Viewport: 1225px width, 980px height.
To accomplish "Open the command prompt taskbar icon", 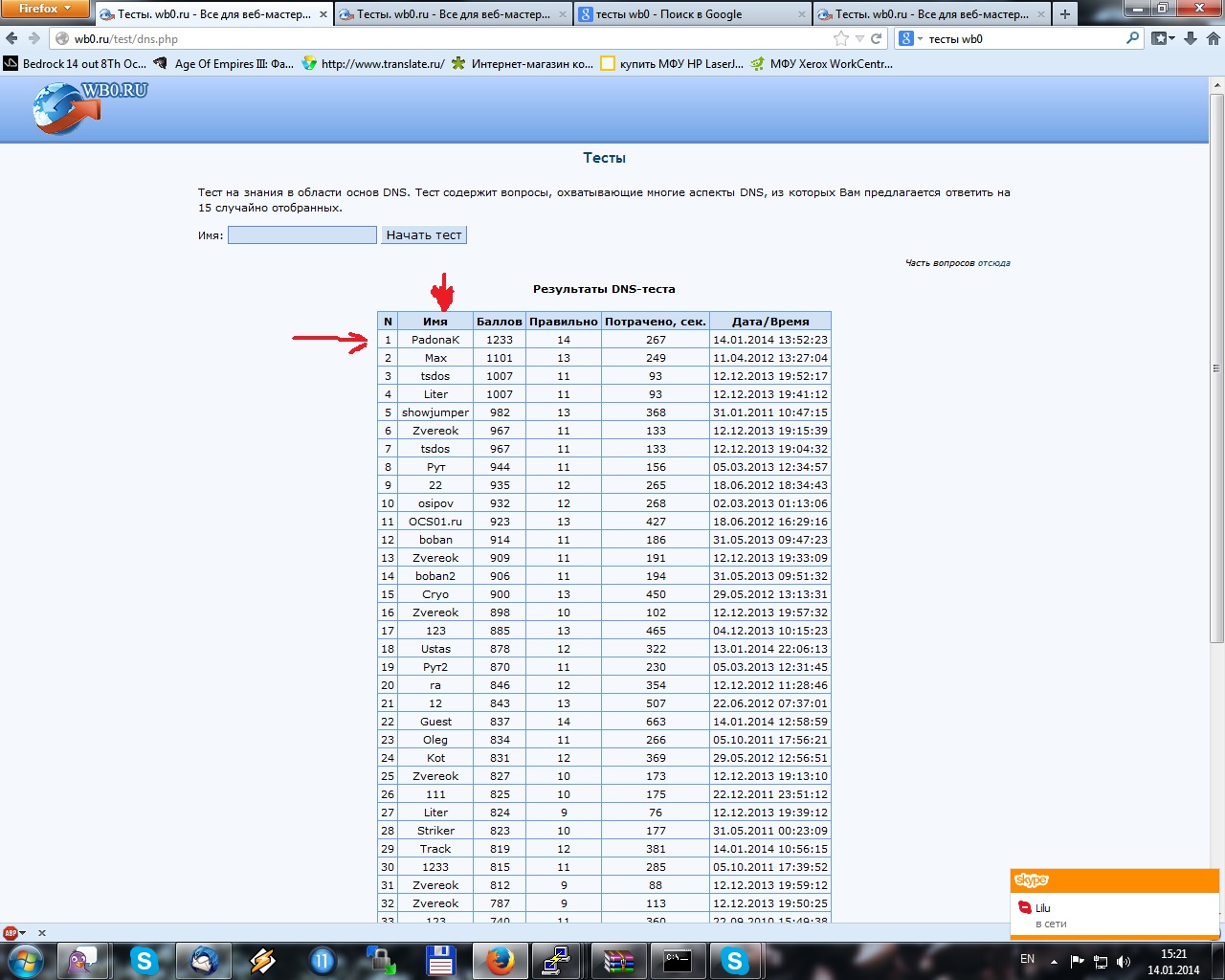I will point(677,960).
